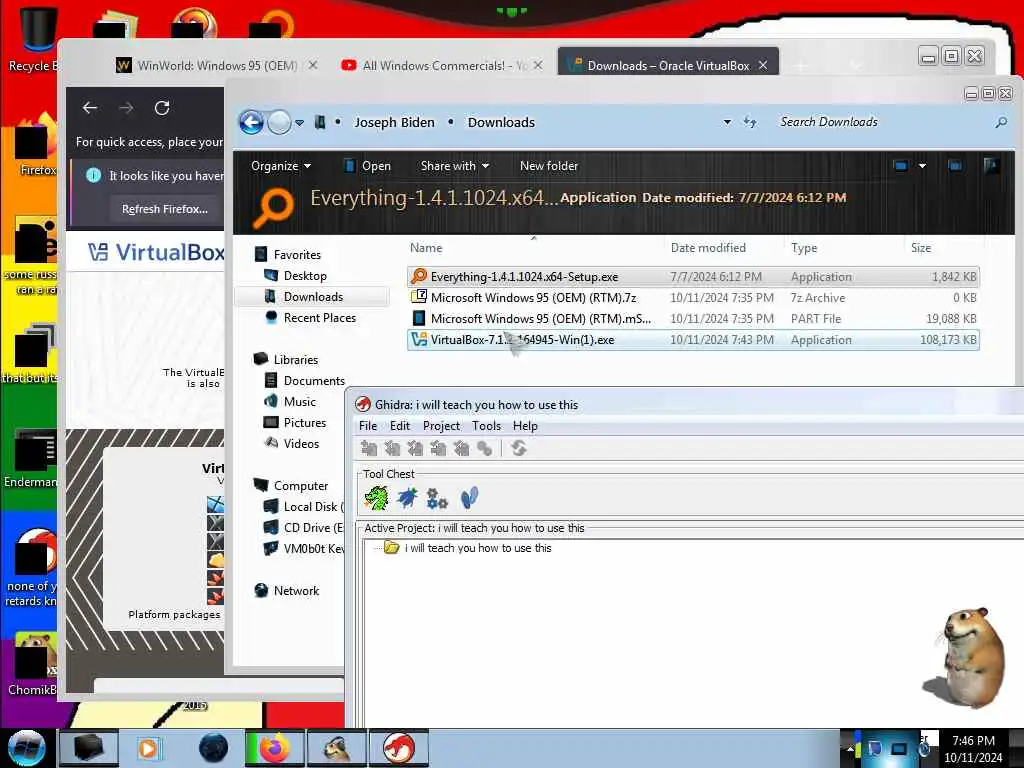Launch the Debugger bug tool in Tool Chest
The height and width of the screenshot is (768, 1024).
click(x=408, y=498)
